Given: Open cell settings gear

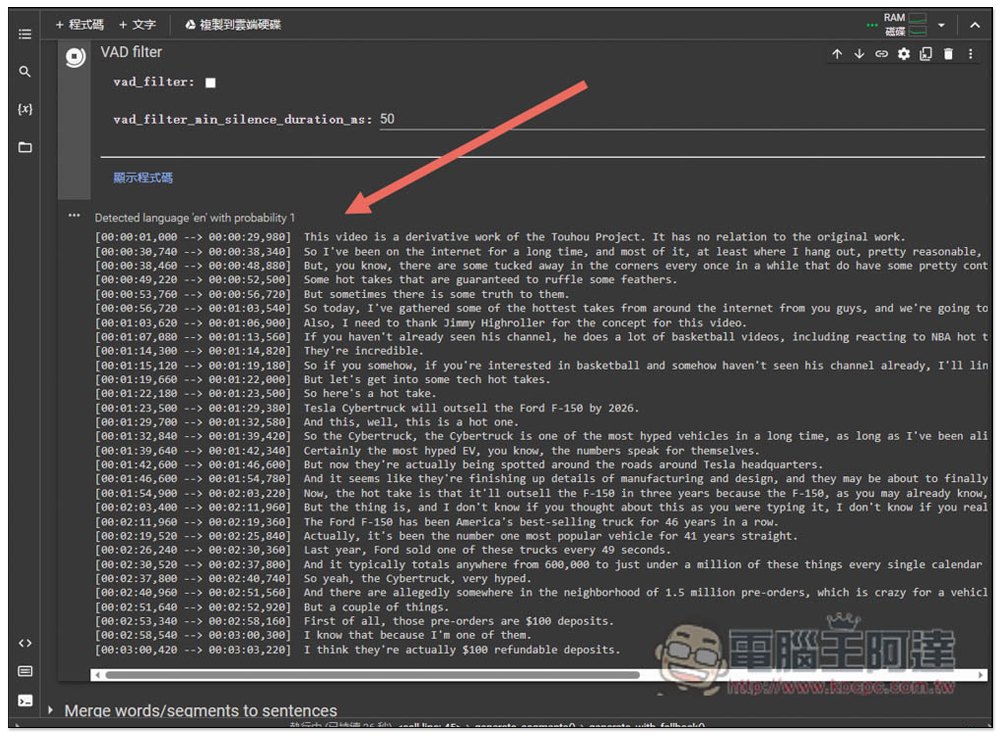Looking at the screenshot, I should pyautogui.click(x=904, y=54).
